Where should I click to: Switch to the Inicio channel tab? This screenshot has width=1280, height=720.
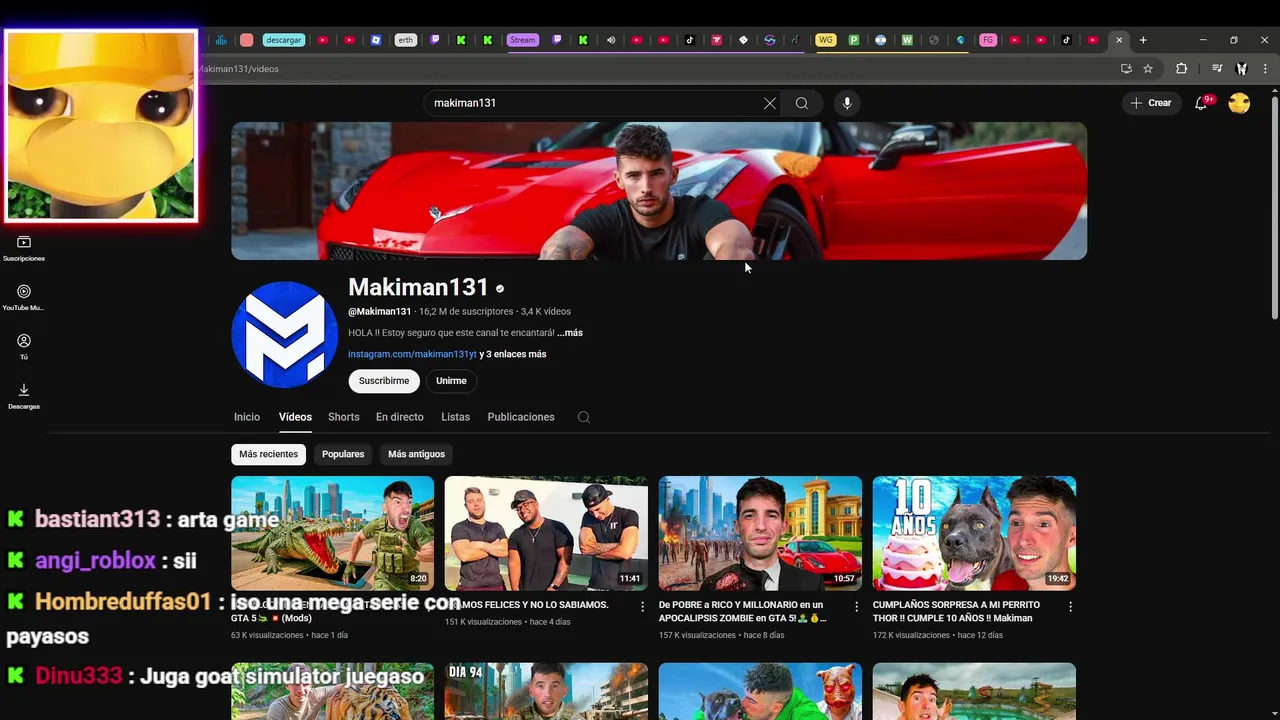click(247, 417)
